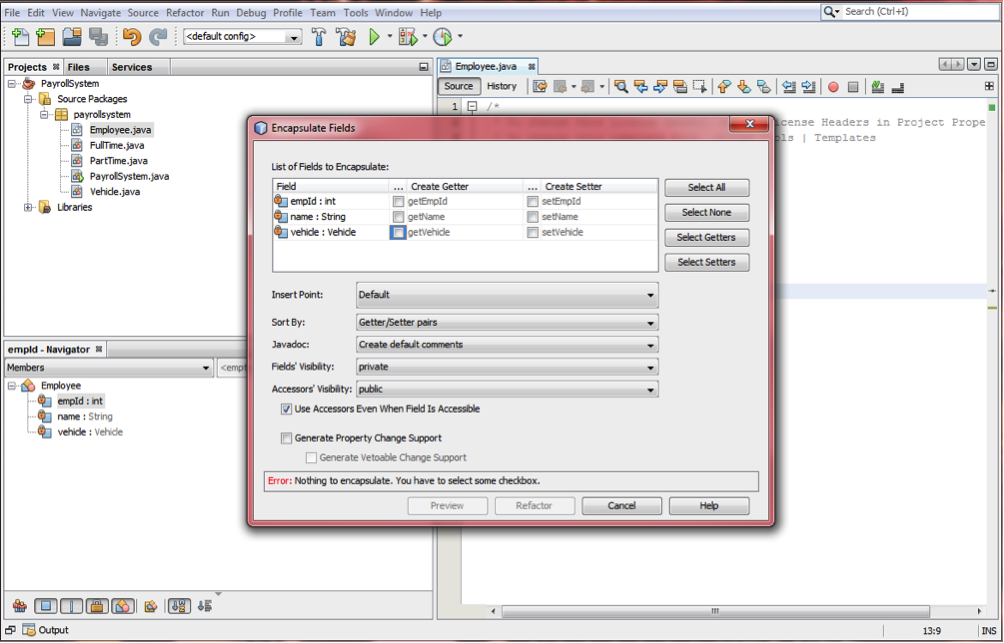Check the setEmpId setter checkbox
Screen dimensions: 1004x643
[532, 201]
